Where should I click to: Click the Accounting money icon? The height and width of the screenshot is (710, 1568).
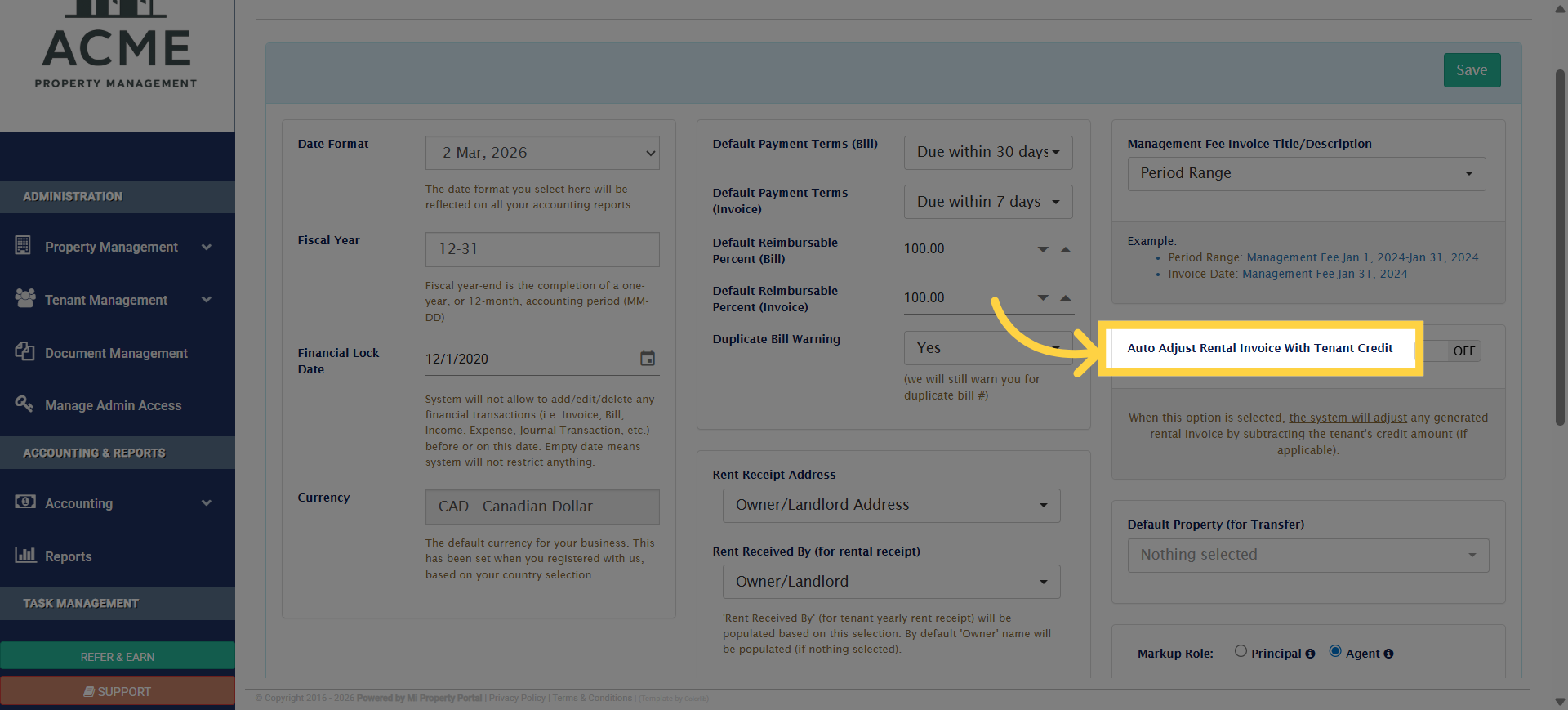pyautogui.click(x=25, y=502)
